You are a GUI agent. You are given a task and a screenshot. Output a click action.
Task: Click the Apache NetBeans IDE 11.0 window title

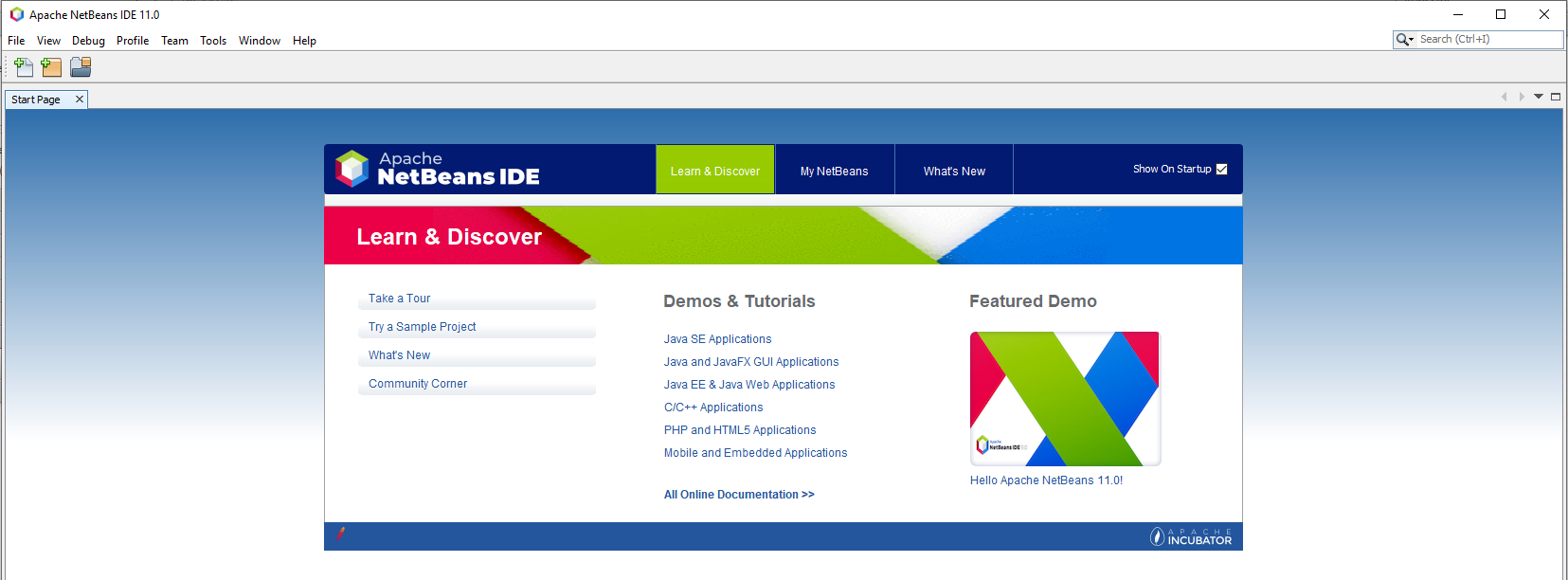click(x=95, y=15)
